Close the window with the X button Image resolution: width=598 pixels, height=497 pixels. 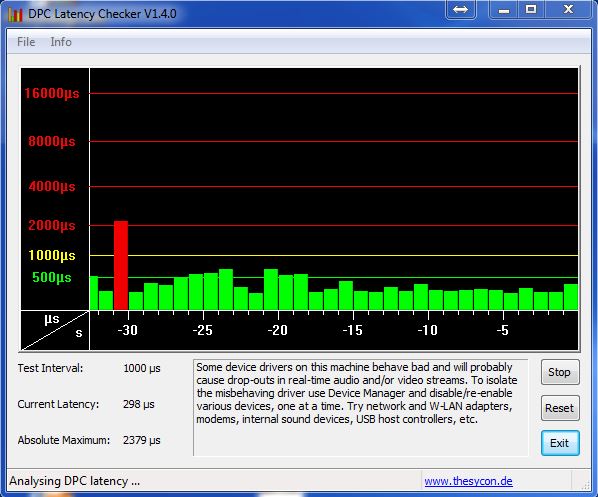click(568, 9)
